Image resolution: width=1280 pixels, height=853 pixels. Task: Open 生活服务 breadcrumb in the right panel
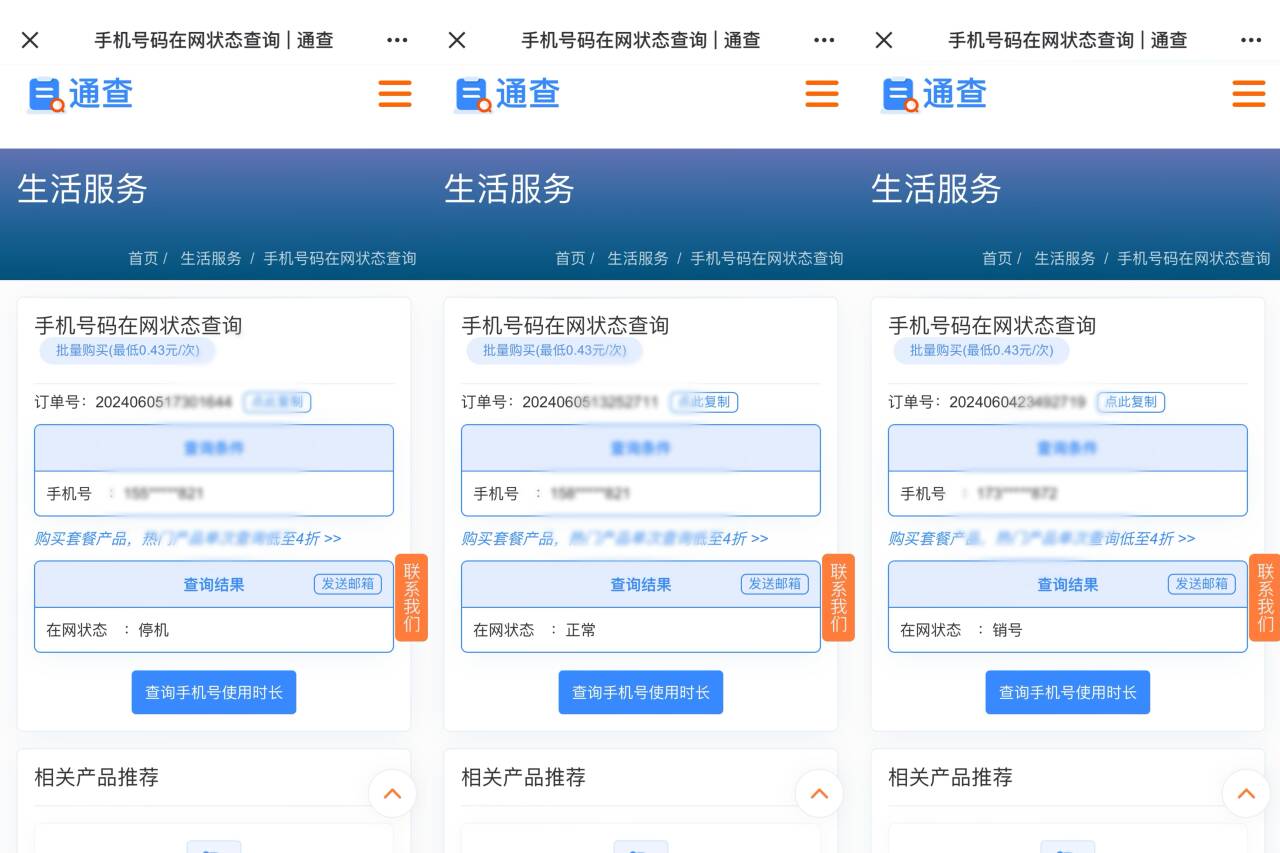pyautogui.click(x=1064, y=258)
